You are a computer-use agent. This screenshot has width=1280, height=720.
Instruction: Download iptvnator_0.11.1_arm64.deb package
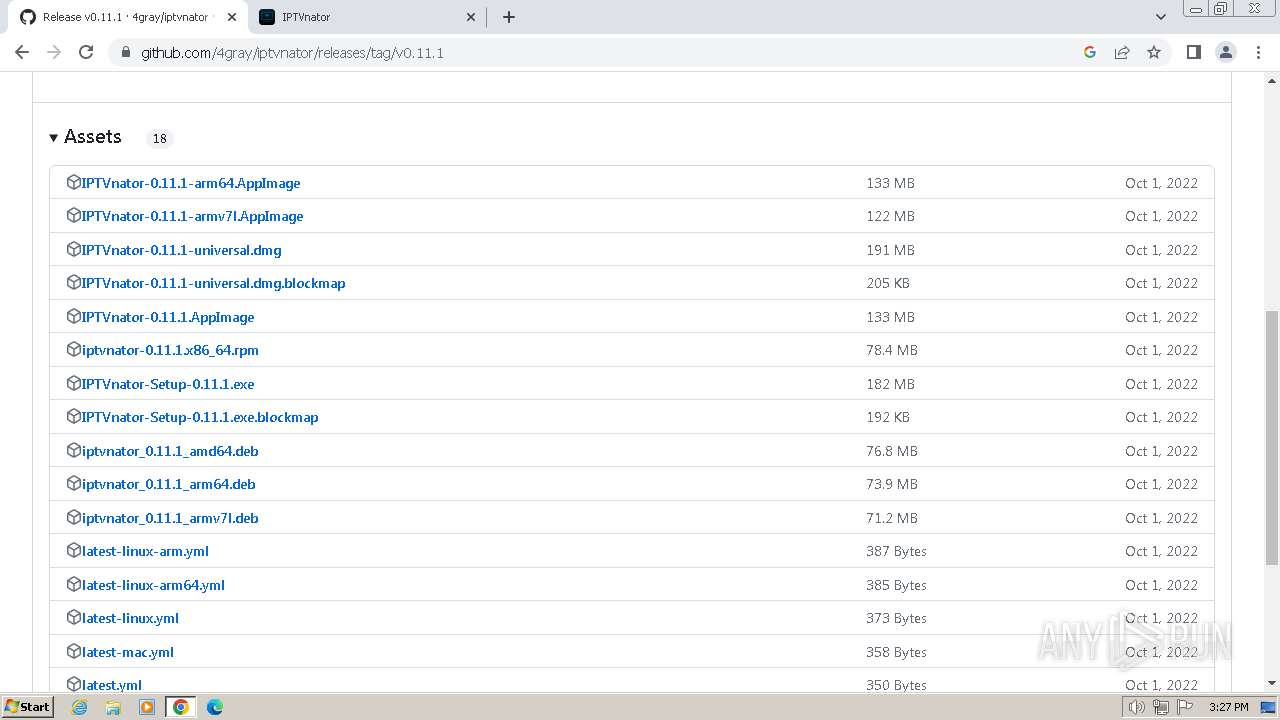(168, 484)
